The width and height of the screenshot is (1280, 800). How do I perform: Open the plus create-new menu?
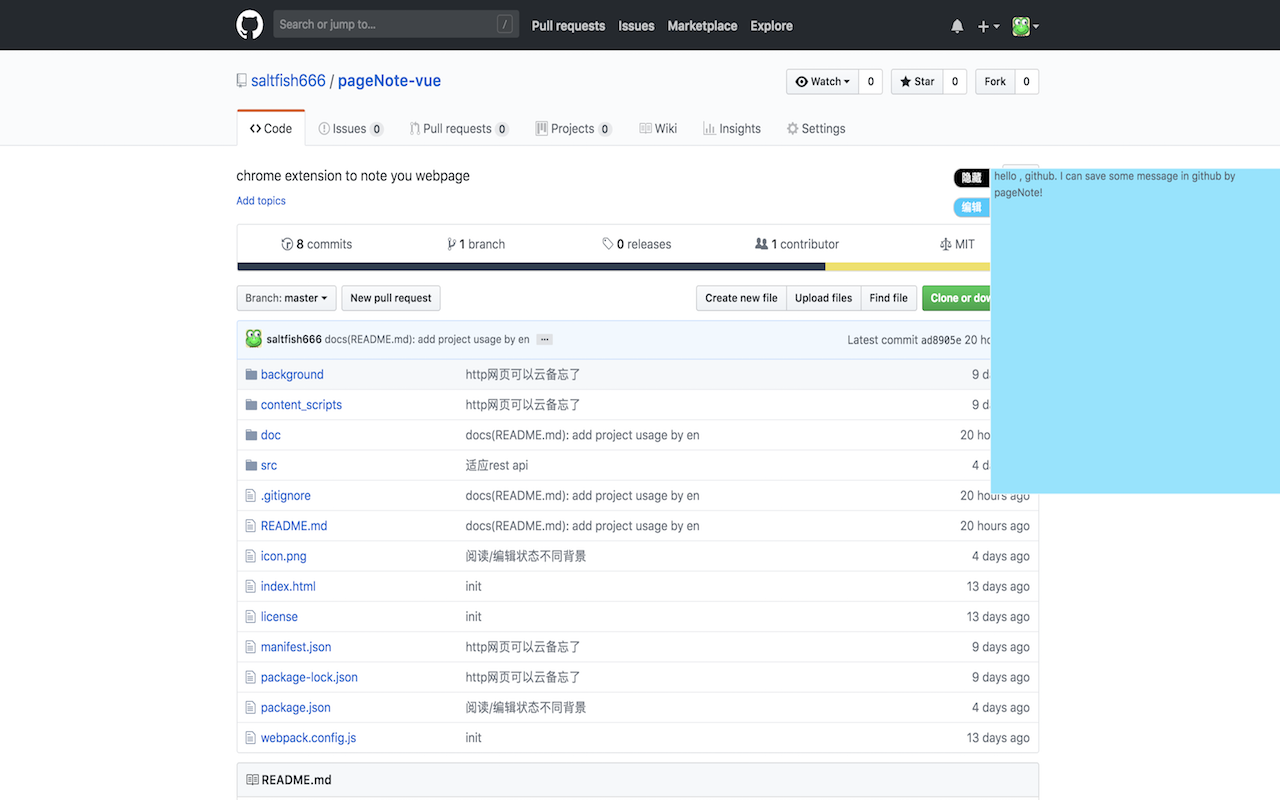coord(988,26)
